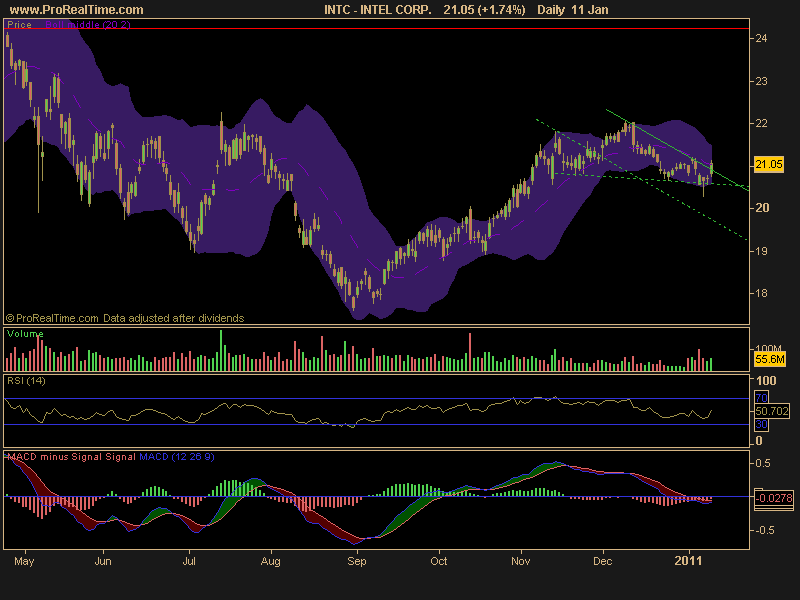
Task: Click the Daily 11 Jan timeframe label
Action: pyautogui.click(x=572, y=10)
